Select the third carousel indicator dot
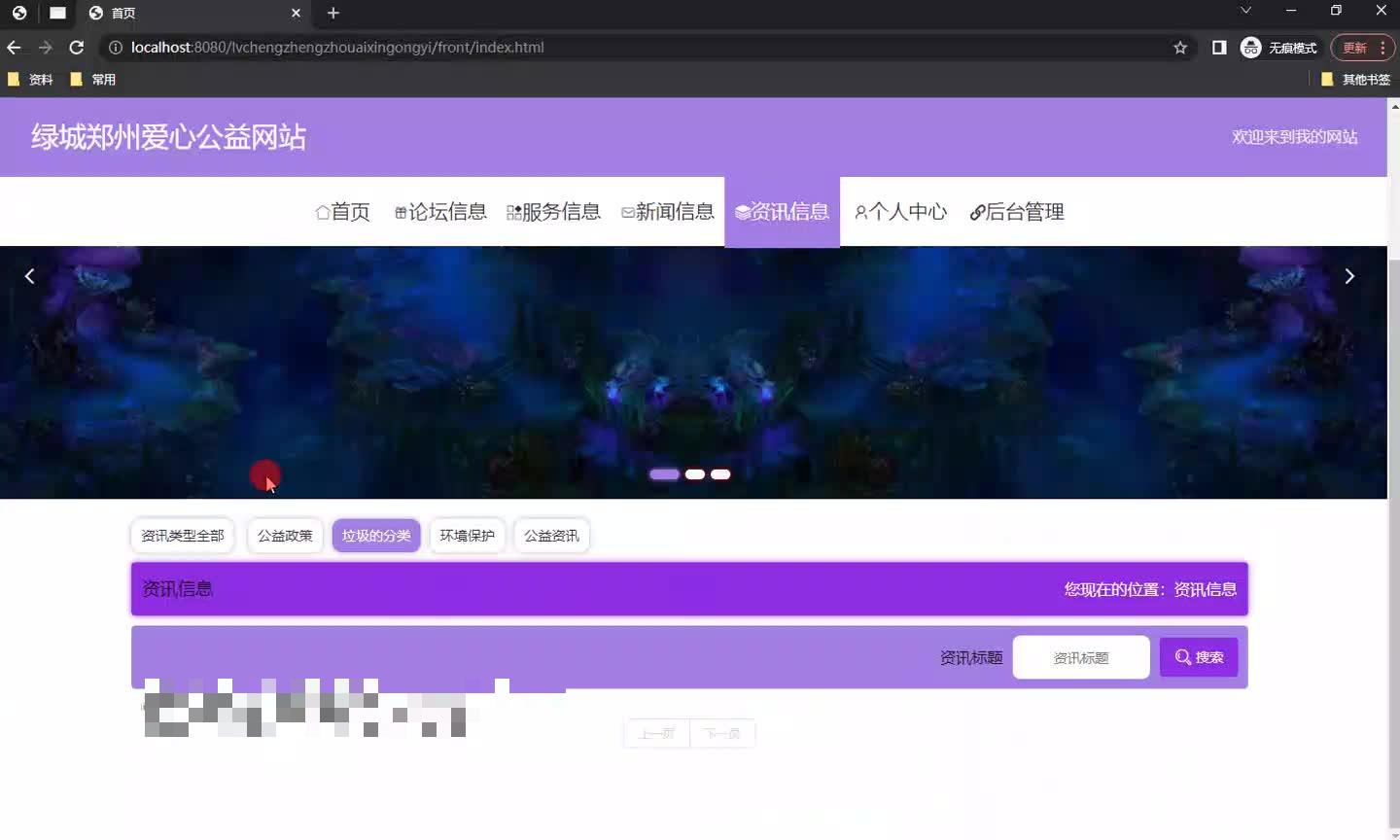The image size is (1400, 840). click(720, 474)
